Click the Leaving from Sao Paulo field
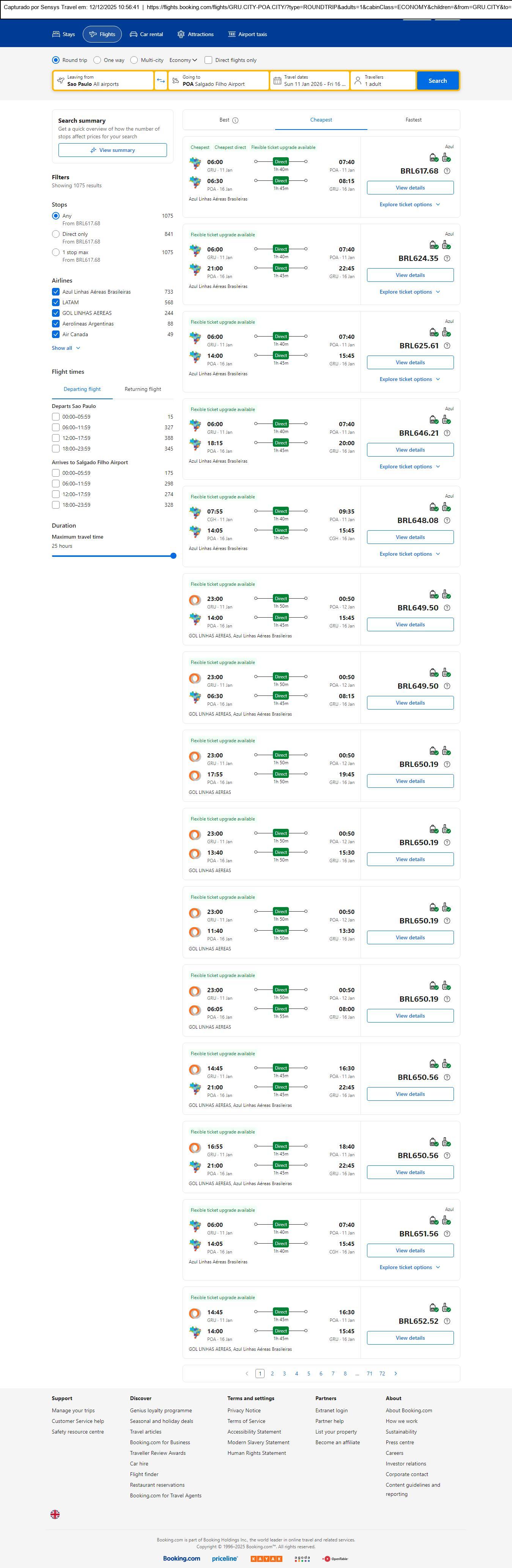The width and height of the screenshot is (512, 1568). tap(103, 81)
